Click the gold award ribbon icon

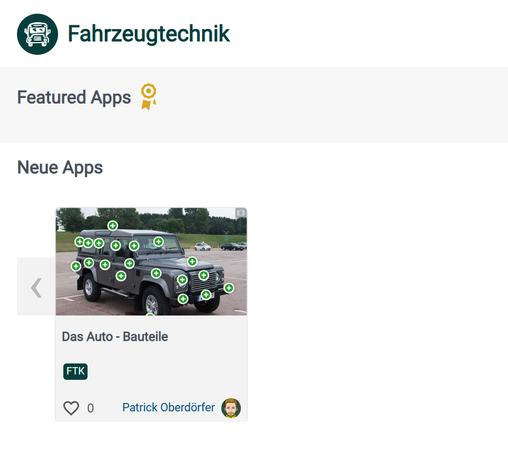[x=148, y=97]
